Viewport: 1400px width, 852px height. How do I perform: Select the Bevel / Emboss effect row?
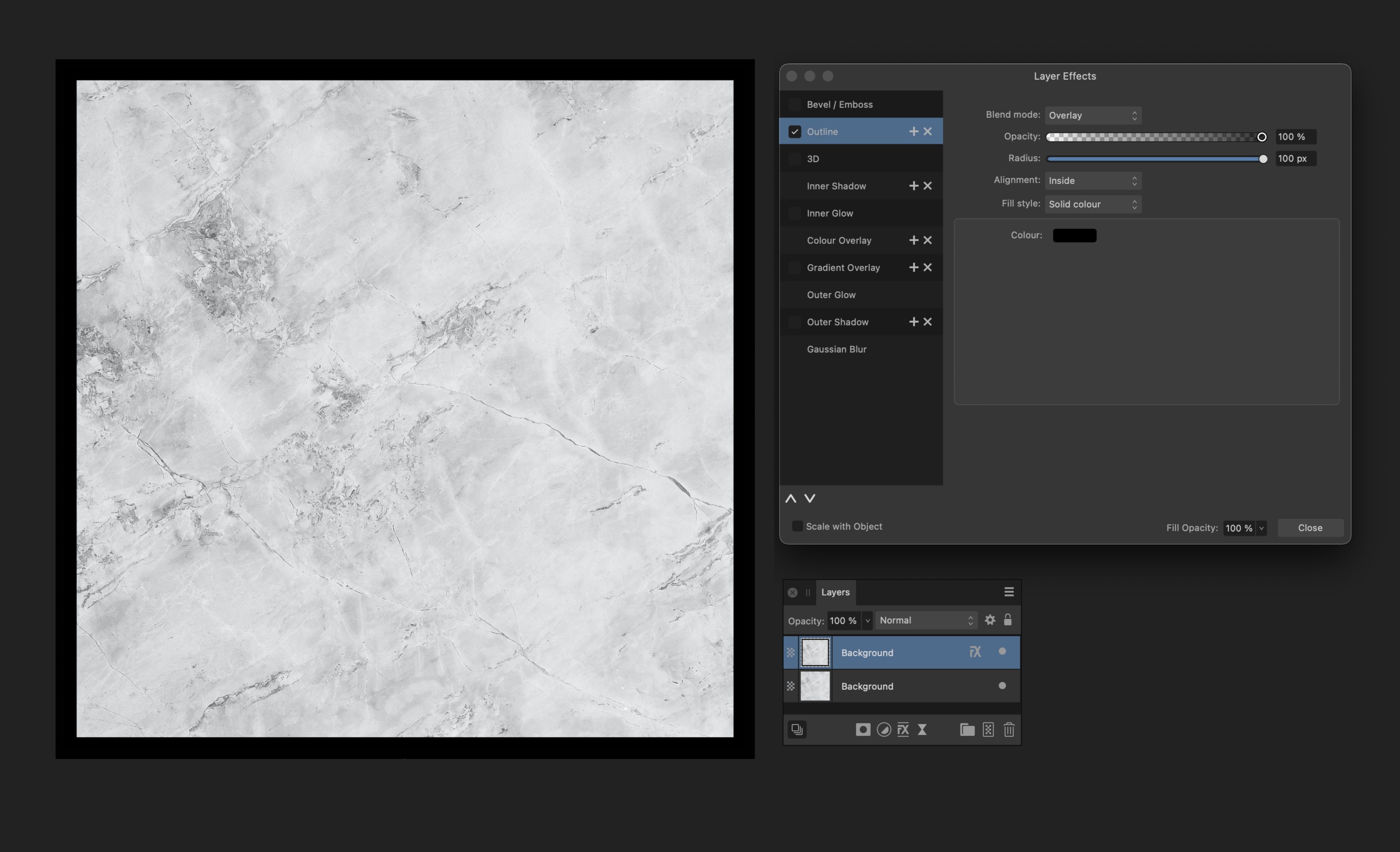(860, 105)
